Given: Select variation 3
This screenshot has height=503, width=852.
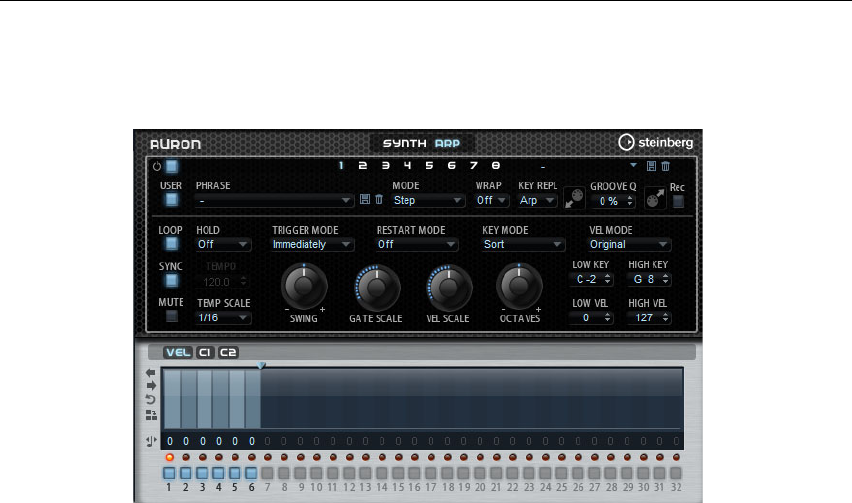Looking at the screenshot, I should (x=385, y=166).
